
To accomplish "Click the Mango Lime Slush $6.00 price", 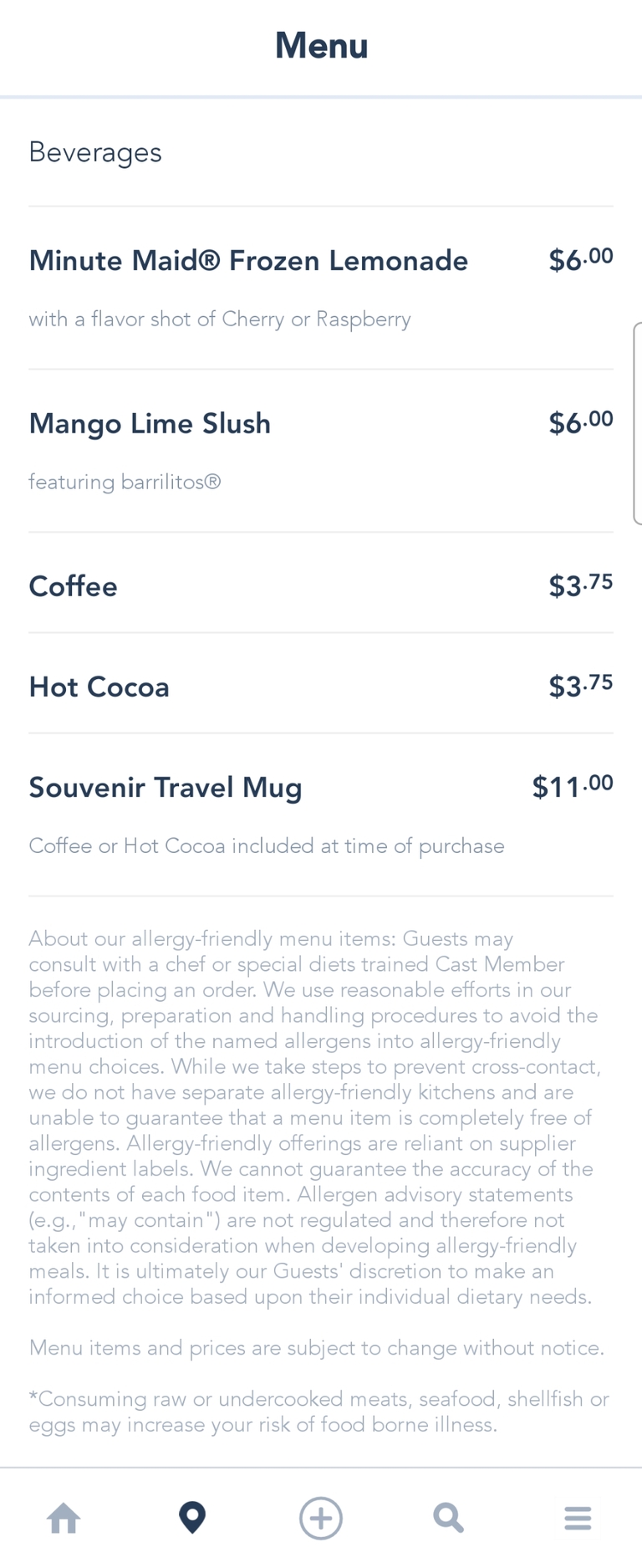I will click(581, 422).
